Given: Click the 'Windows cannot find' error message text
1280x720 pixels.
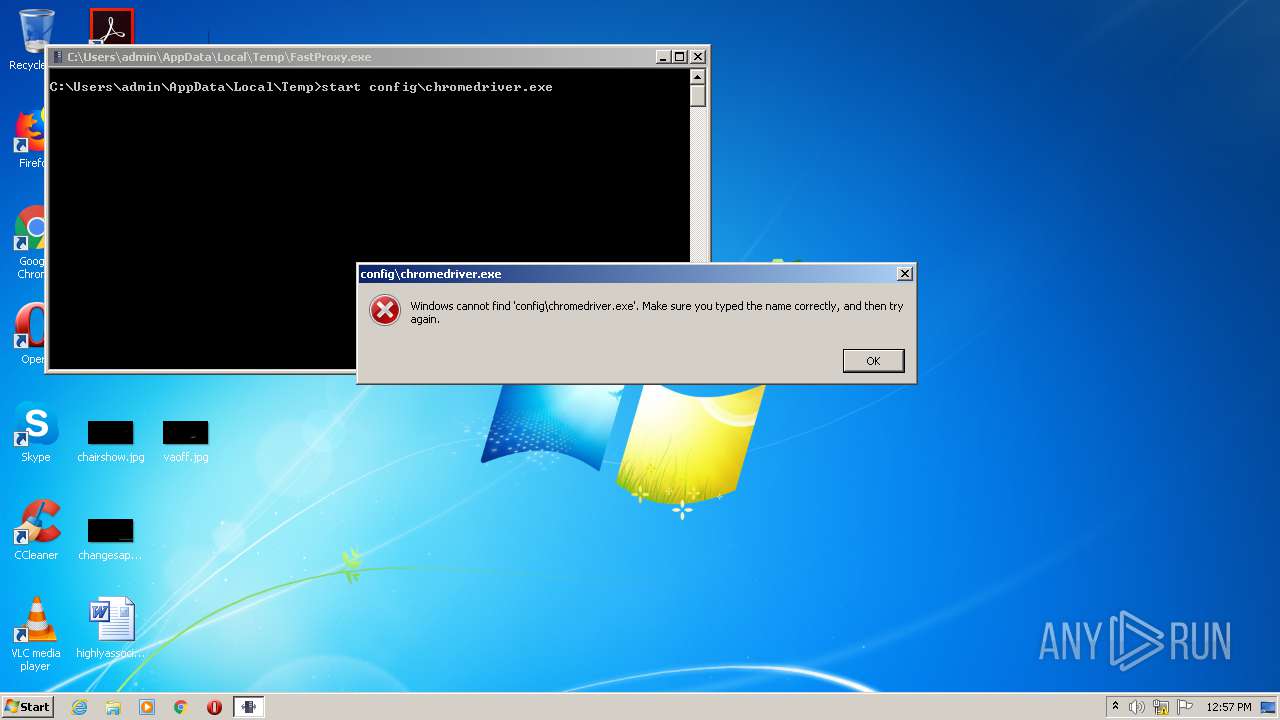Looking at the screenshot, I should pyautogui.click(x=656, y=313).
